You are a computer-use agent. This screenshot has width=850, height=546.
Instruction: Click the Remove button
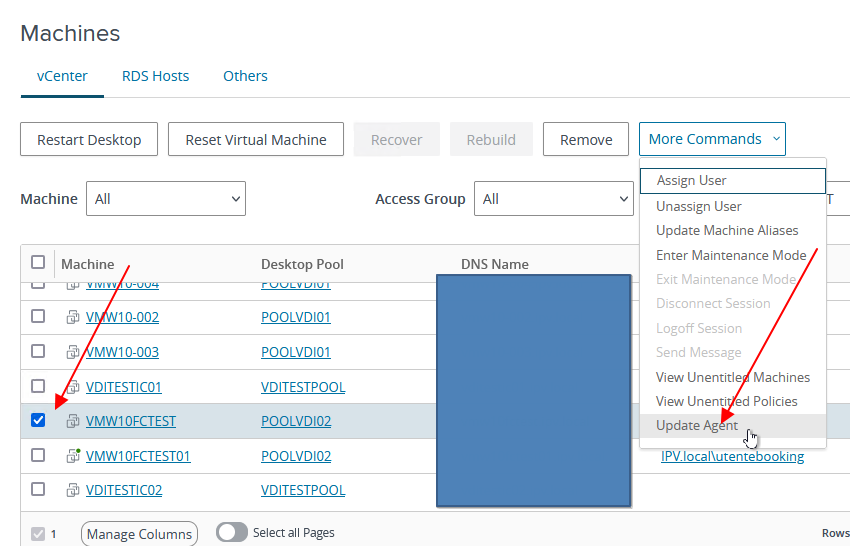point(586,139)
